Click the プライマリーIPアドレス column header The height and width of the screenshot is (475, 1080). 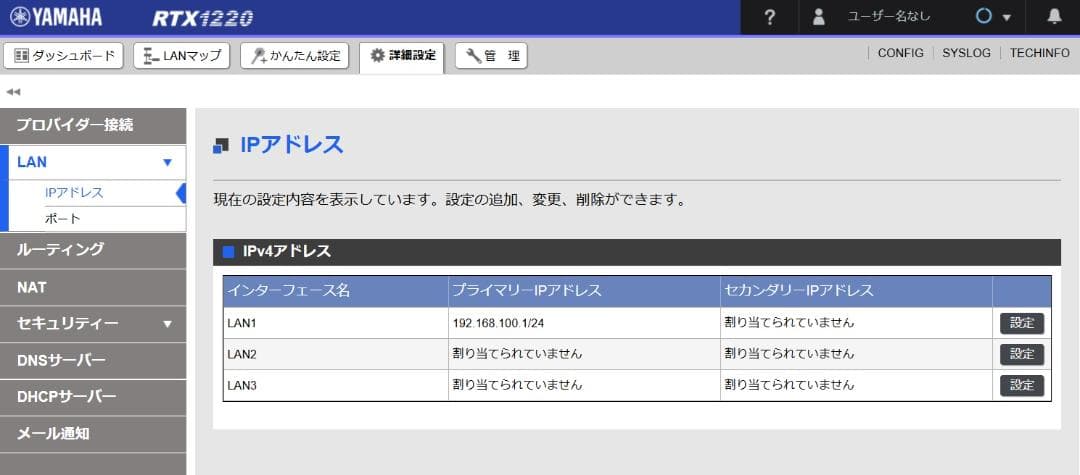[x=584, y=291]
